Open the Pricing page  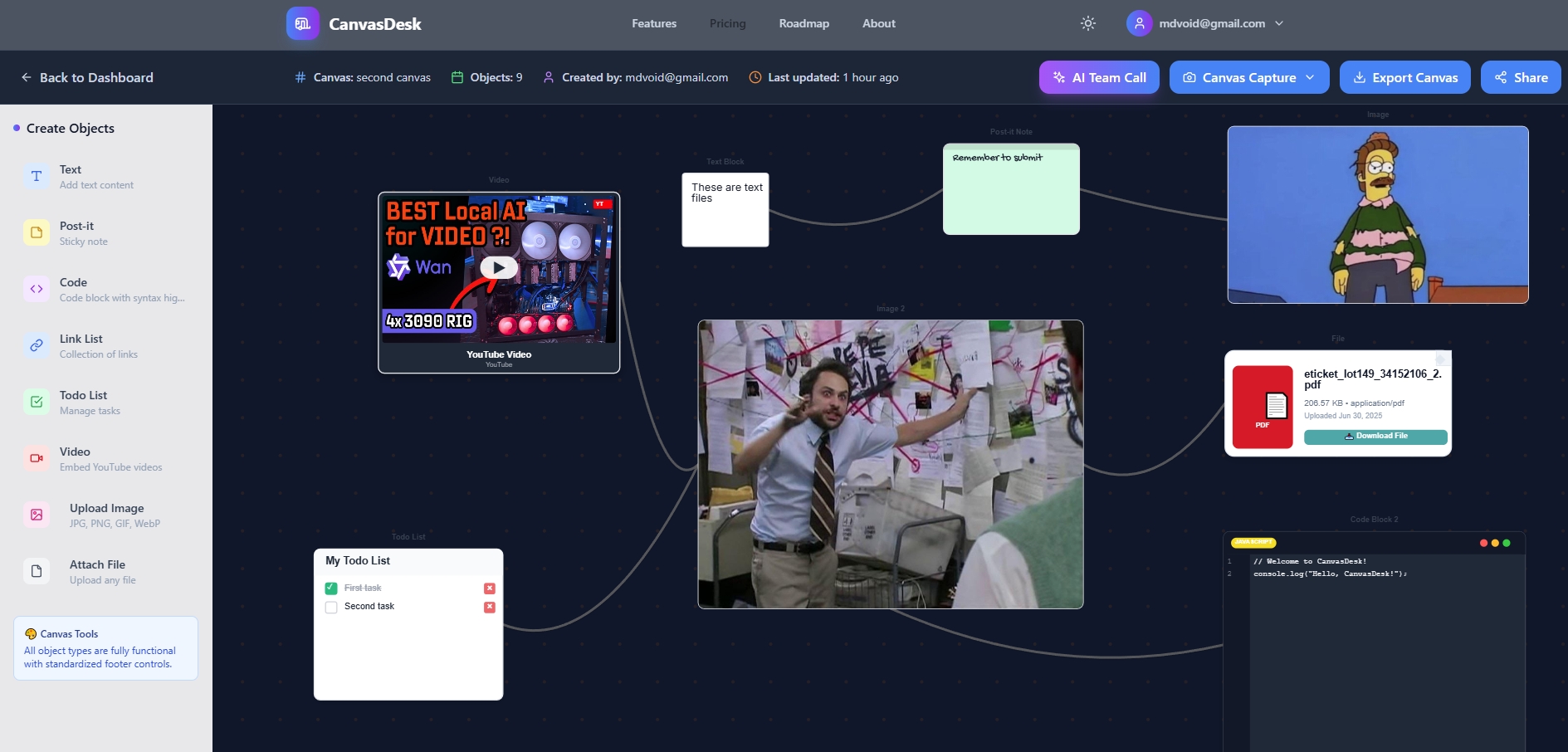728,23
